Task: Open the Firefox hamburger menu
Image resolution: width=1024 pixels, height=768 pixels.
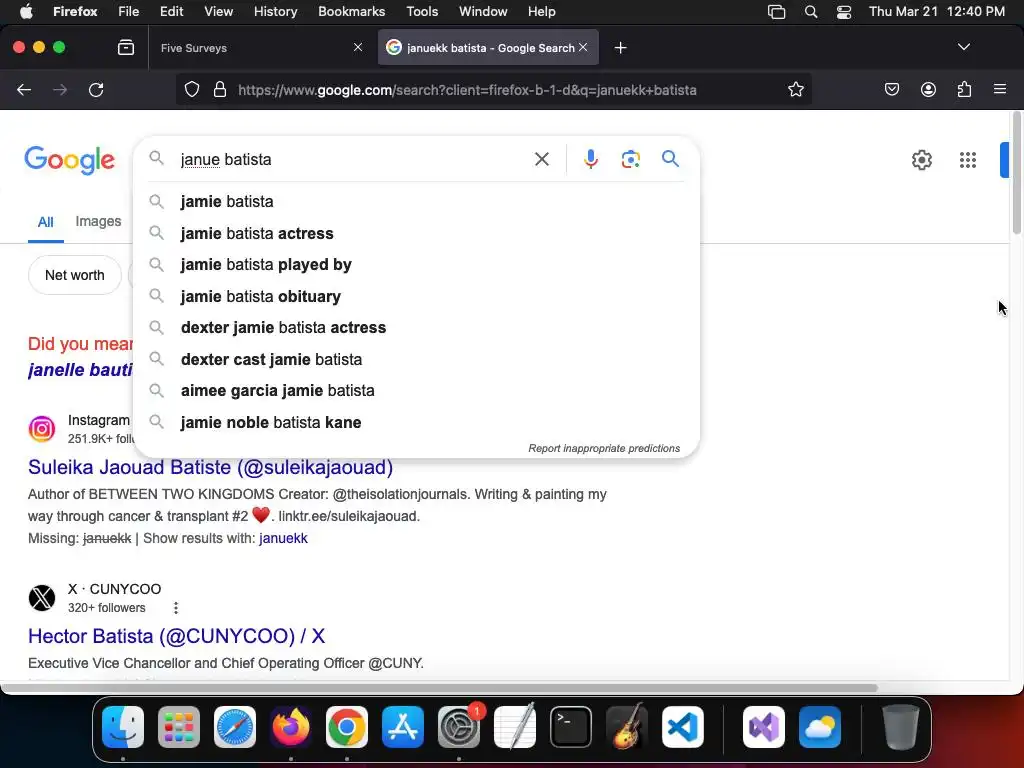Action: [1000, 89]
